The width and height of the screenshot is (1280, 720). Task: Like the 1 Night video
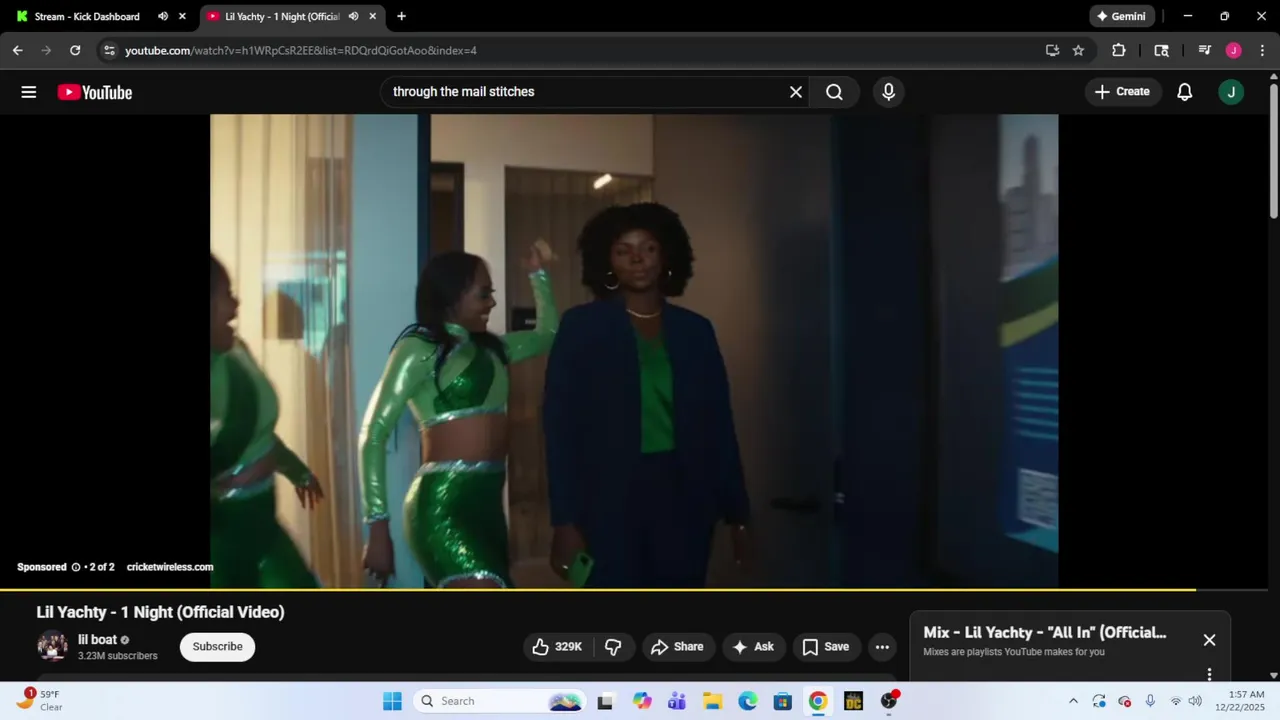point(556,647)
